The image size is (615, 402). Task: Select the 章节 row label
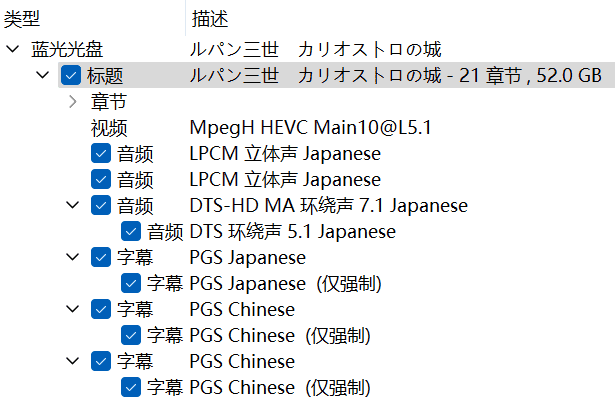(x=109, y=101)
